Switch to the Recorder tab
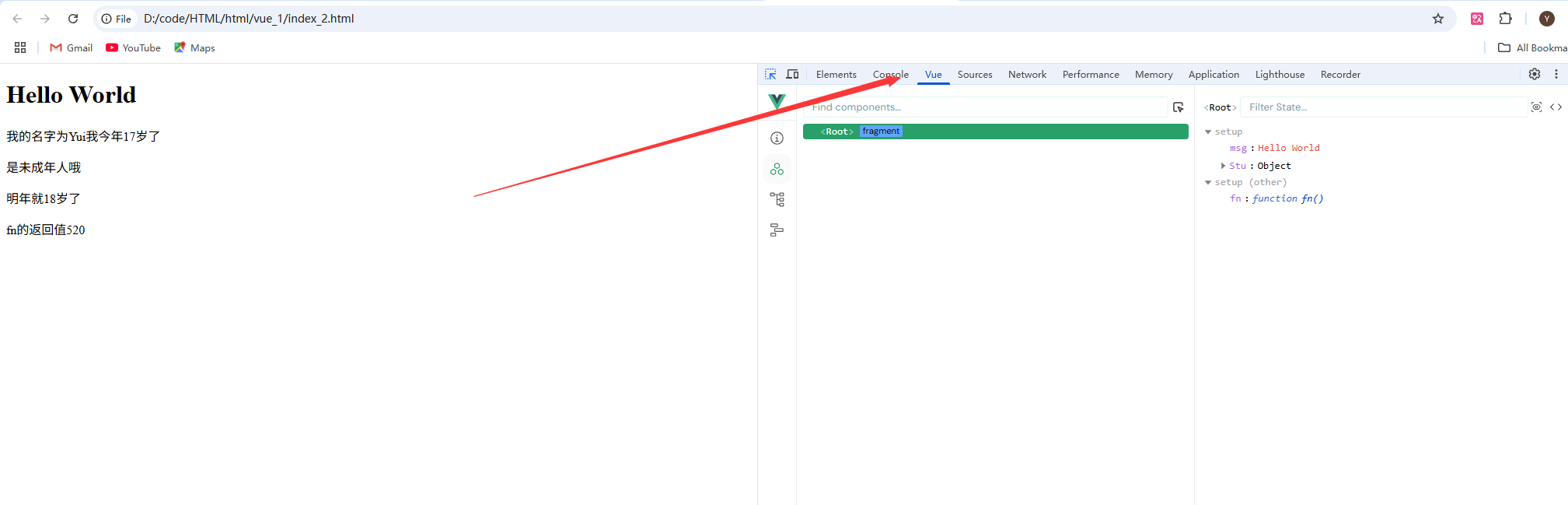The image size is (1568, 505). click(x=1340, y=75)
